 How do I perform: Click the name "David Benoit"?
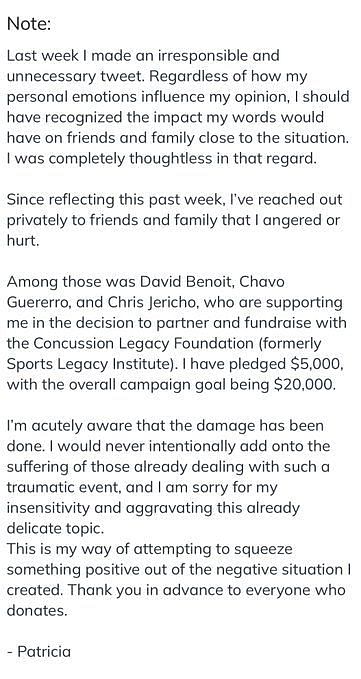[x=186, y=282]
